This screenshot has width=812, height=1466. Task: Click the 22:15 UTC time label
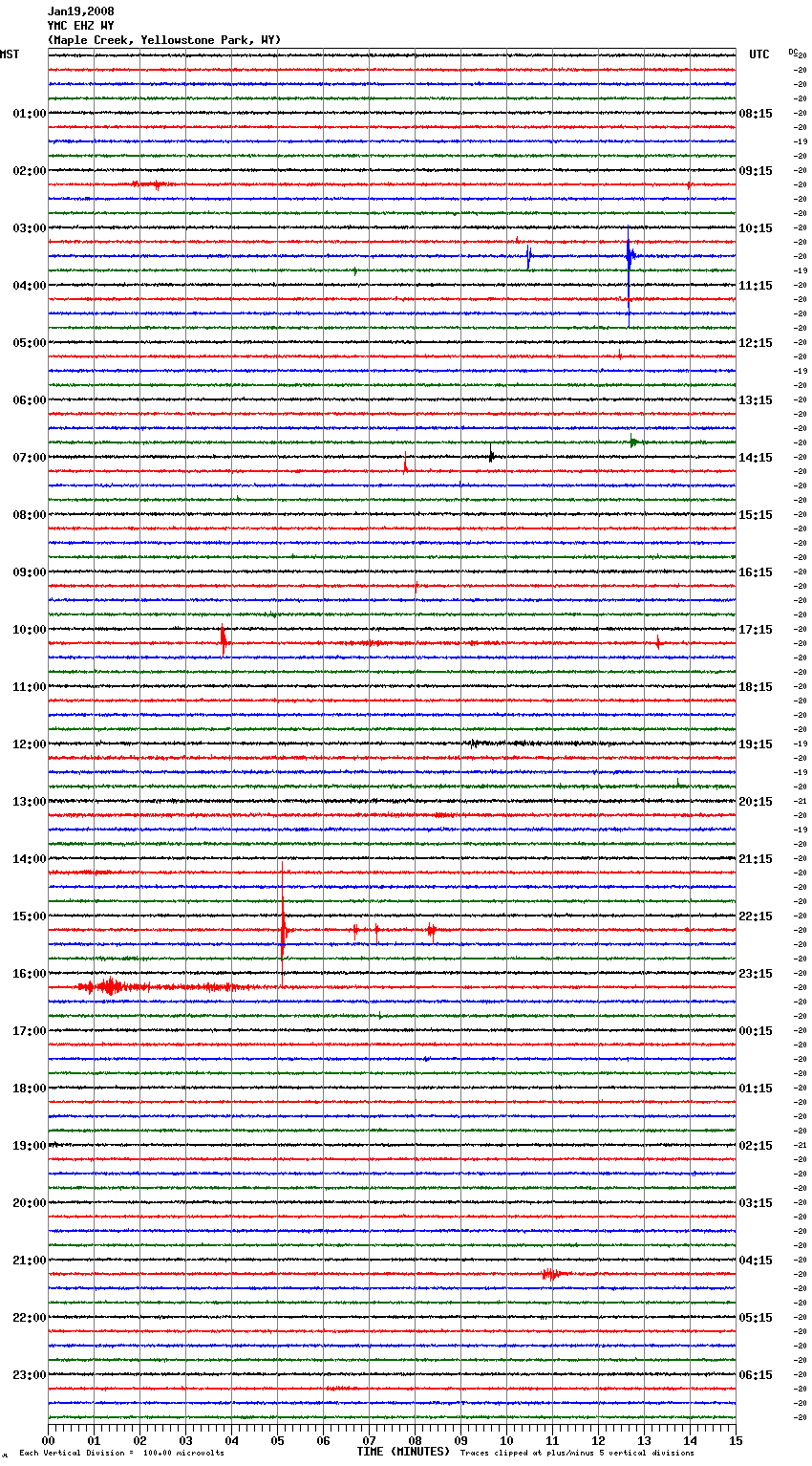[756, 916]
